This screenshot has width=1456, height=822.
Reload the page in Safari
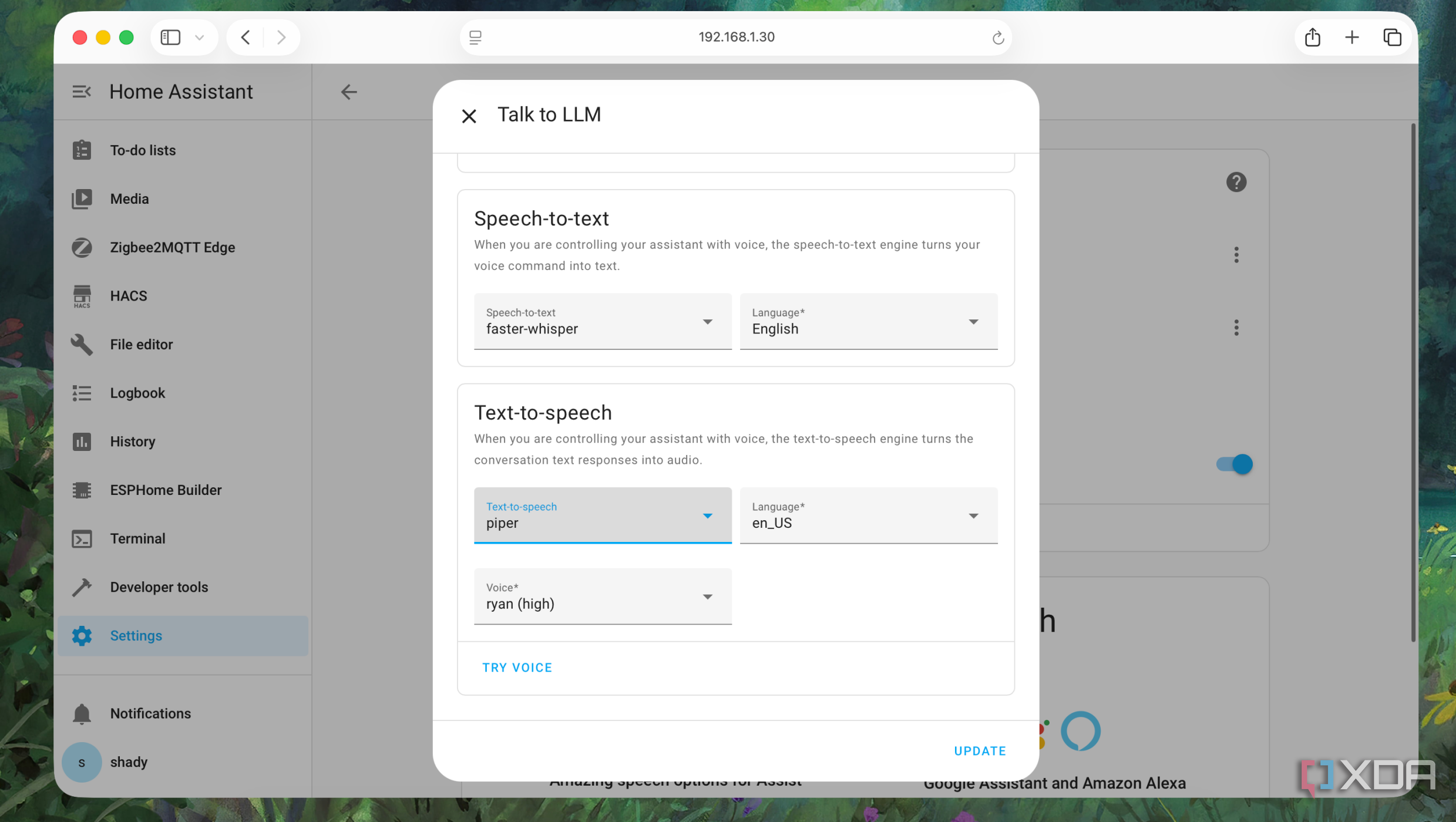click(997, 38)
